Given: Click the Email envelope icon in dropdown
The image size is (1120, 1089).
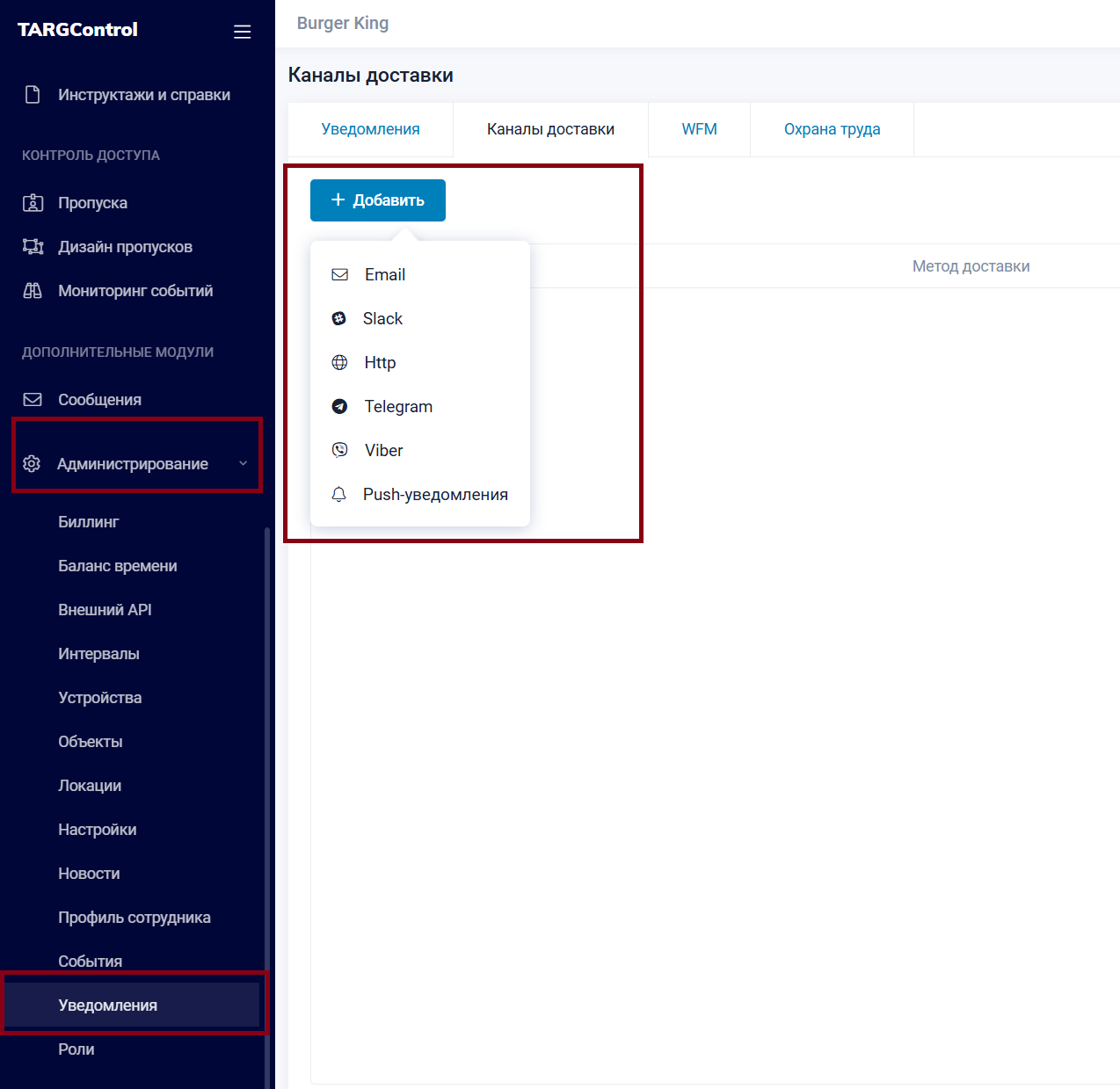Looking at the screenshot, I should 339,275.
